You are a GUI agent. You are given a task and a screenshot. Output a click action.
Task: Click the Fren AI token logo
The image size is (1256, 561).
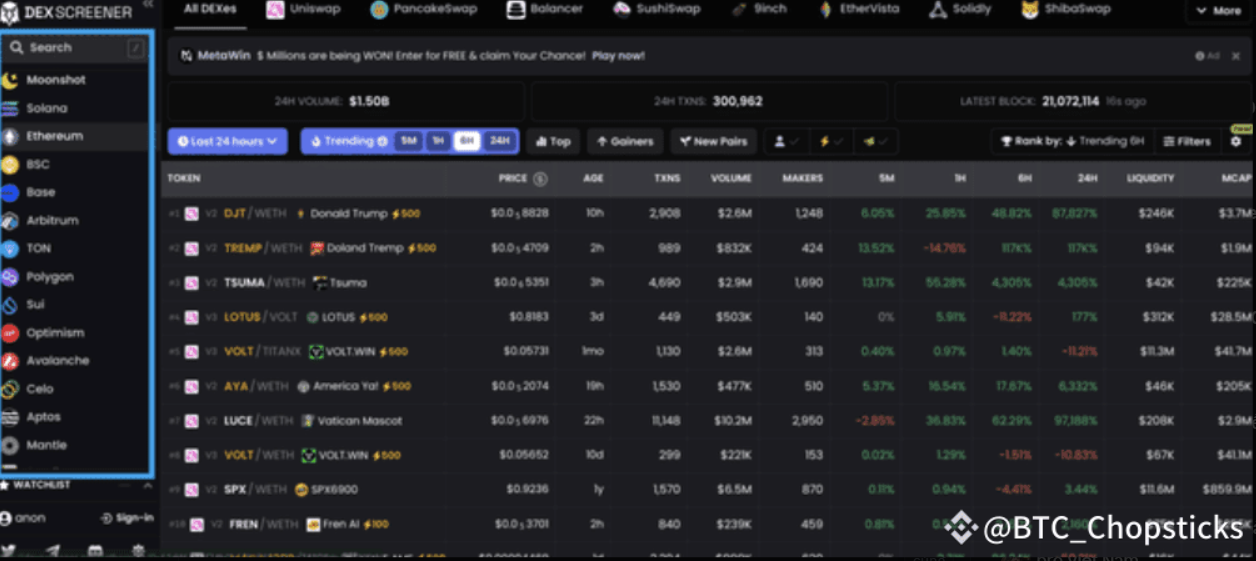(313, 524)
